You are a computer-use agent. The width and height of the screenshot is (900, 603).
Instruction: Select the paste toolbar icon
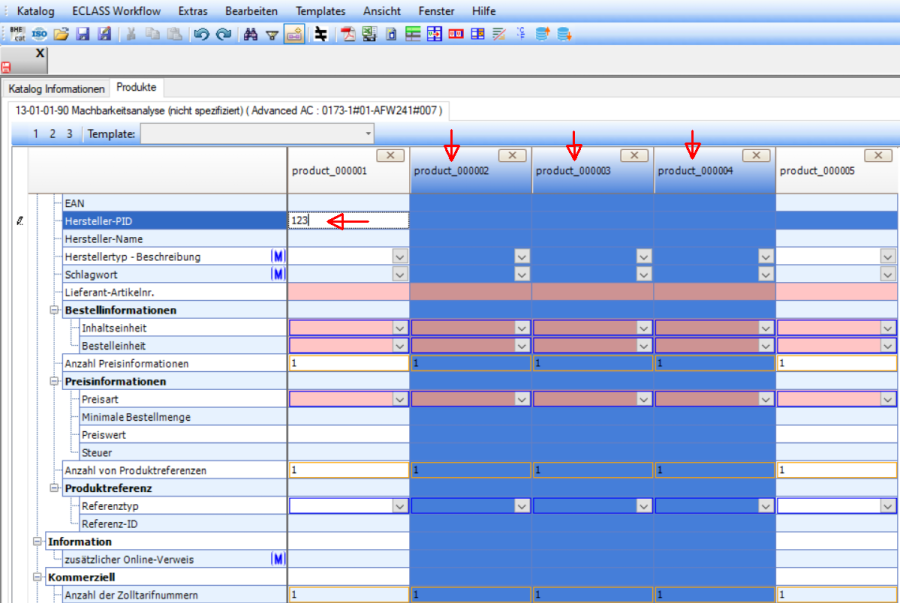coord(173,33)
